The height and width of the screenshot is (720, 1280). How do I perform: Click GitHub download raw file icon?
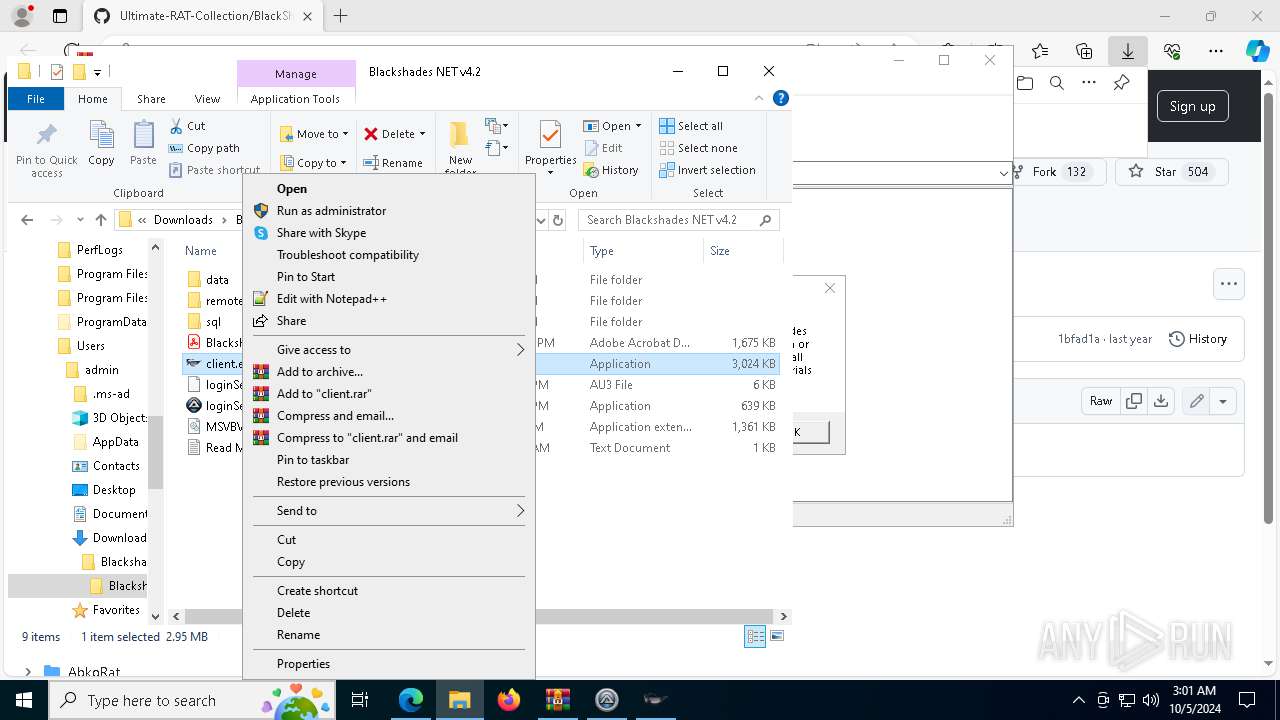(1160, 401)
